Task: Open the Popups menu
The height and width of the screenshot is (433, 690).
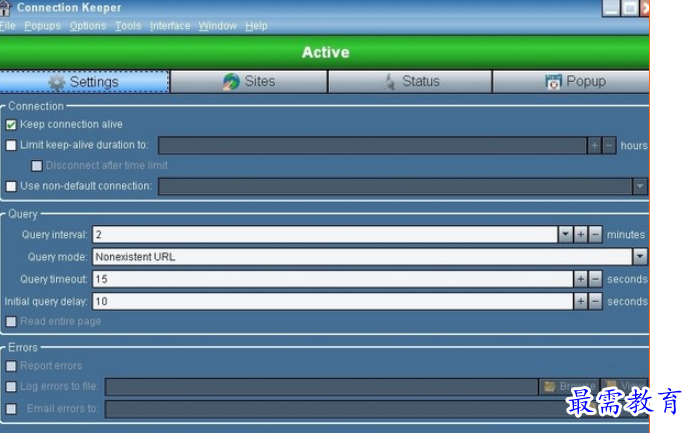Action: (42, 26)
